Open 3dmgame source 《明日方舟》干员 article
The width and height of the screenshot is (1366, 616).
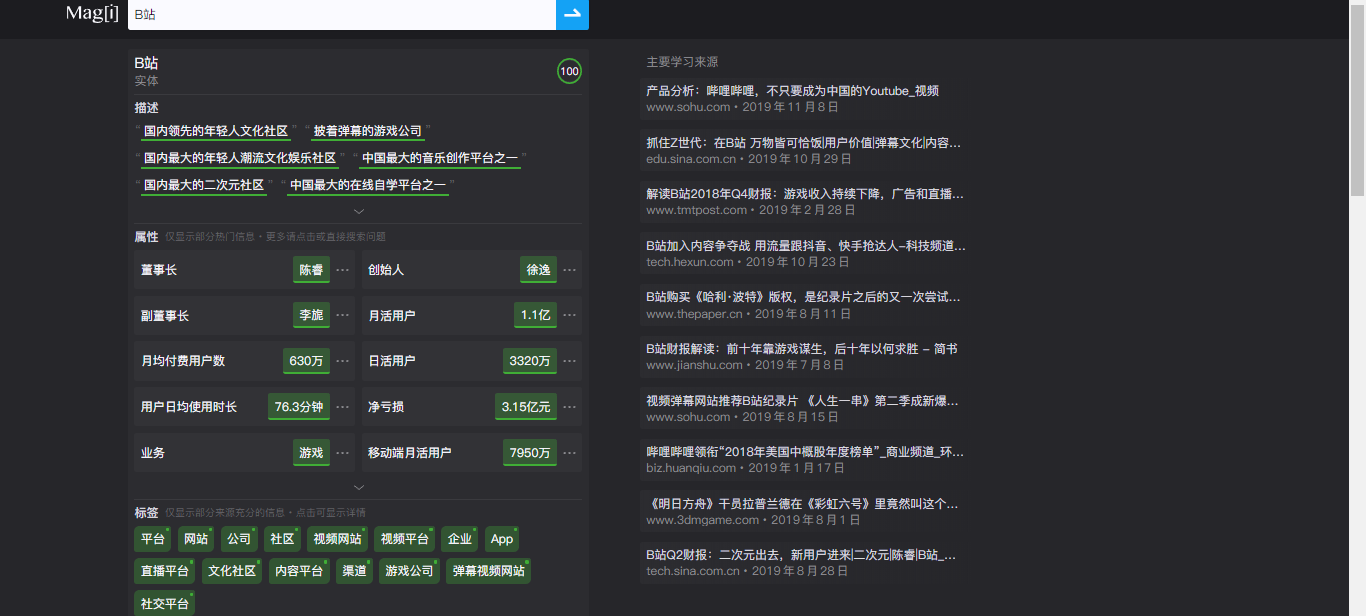(x=802, y=504)
